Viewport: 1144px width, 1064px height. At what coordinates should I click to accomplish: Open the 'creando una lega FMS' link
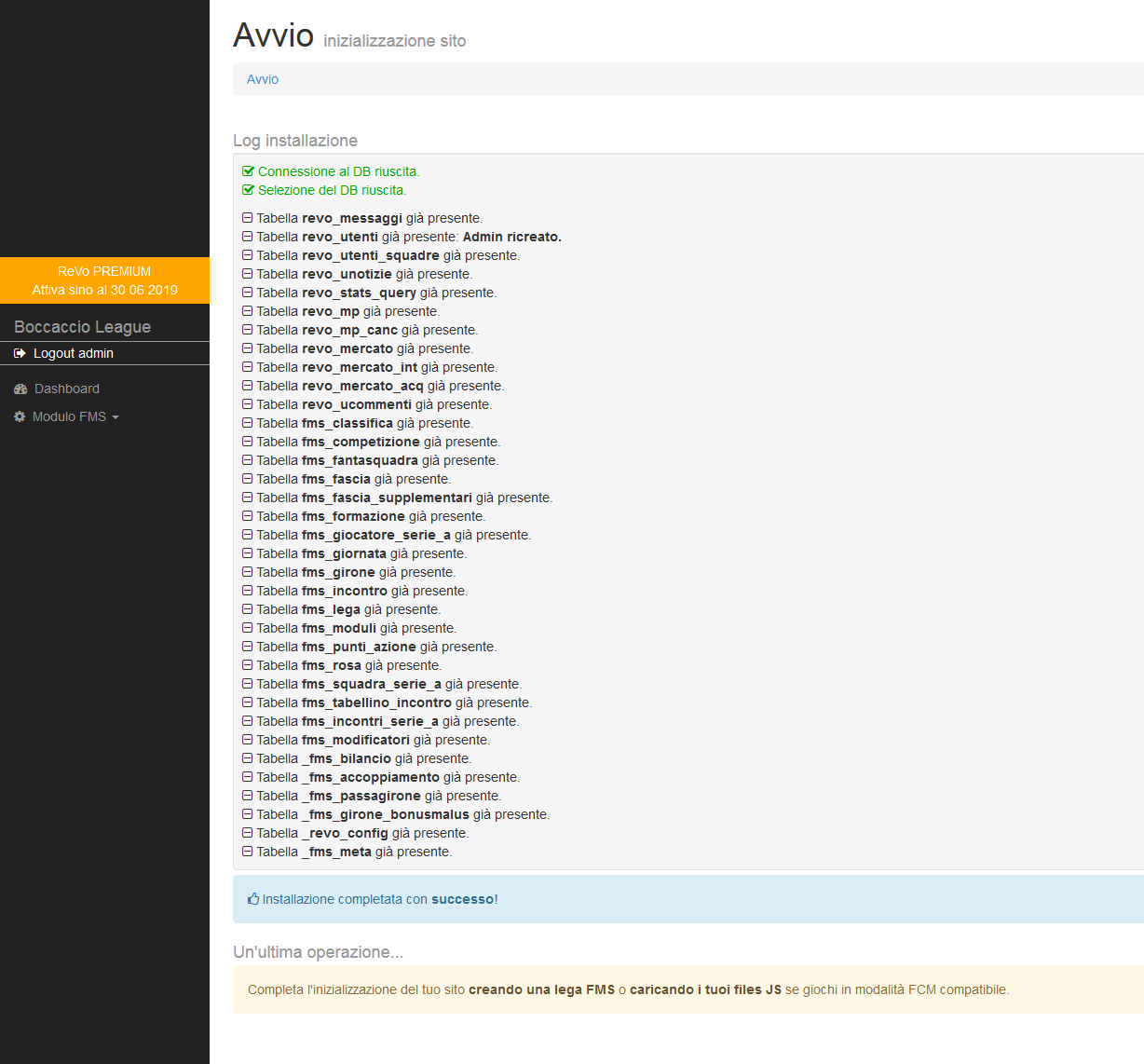(x=541, y=989)
